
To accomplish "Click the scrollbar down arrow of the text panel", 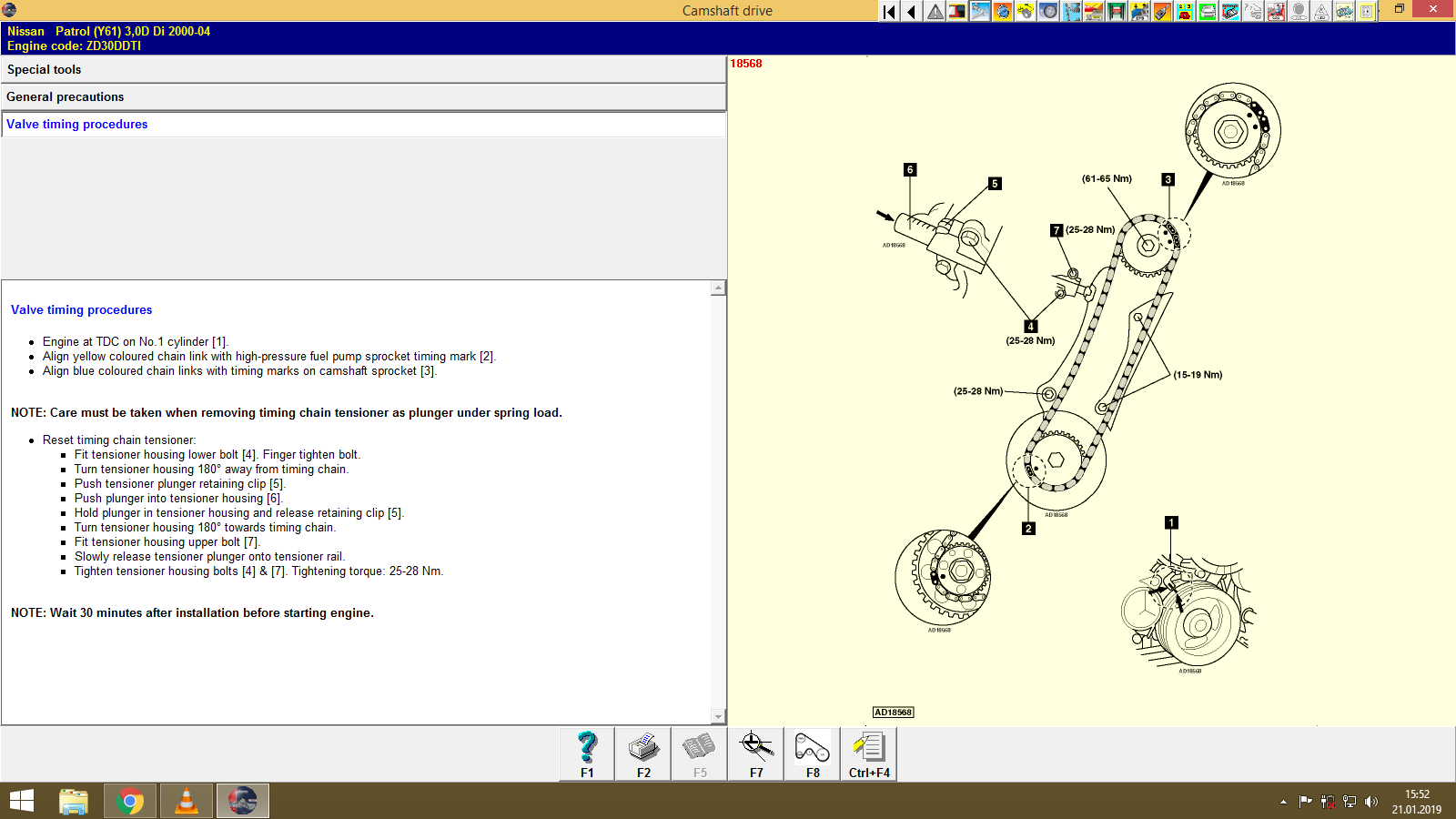I will (719, 716).
